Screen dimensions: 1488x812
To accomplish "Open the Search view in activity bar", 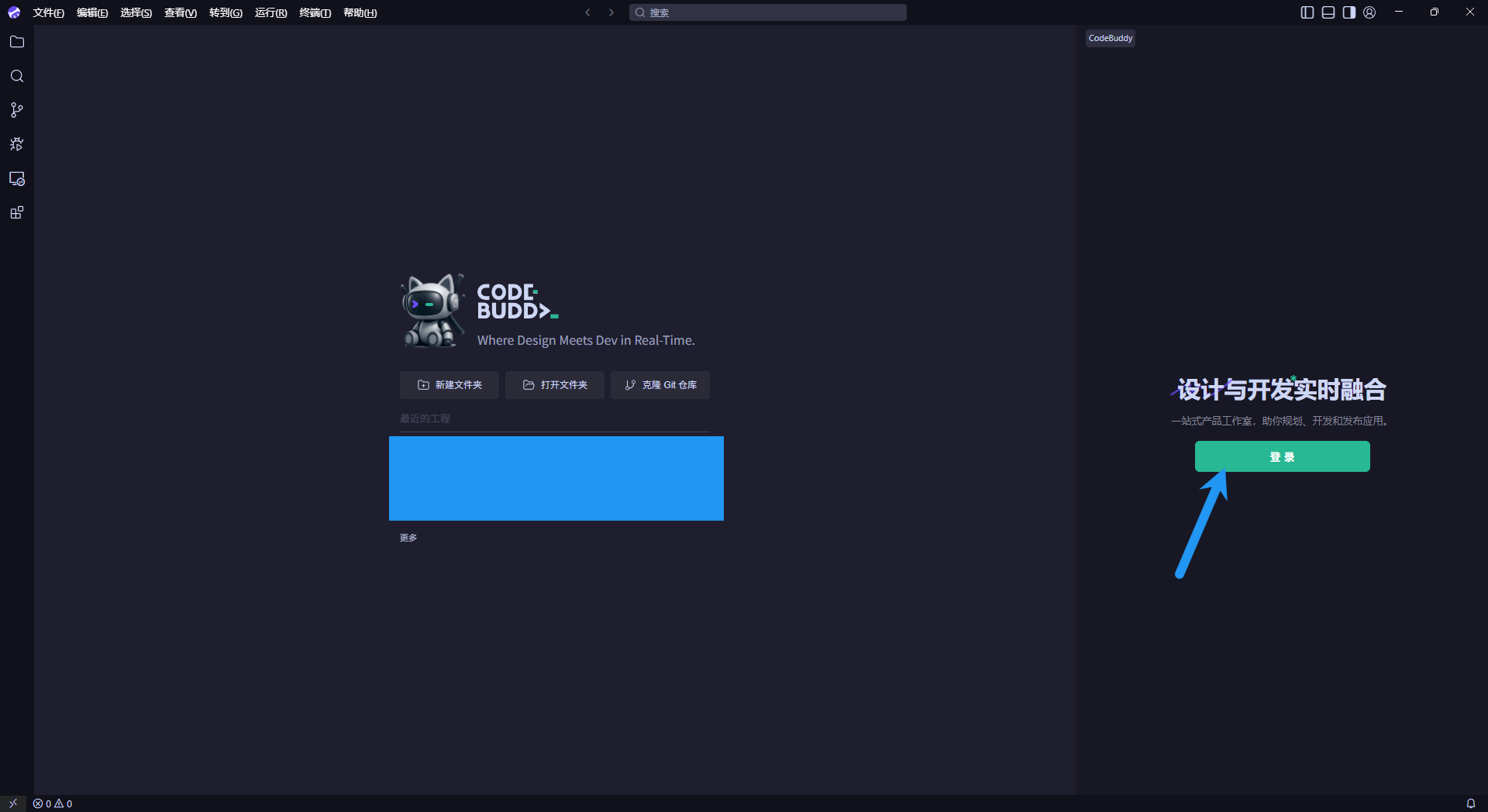I will pyautogui.click(x=17, y=76).
